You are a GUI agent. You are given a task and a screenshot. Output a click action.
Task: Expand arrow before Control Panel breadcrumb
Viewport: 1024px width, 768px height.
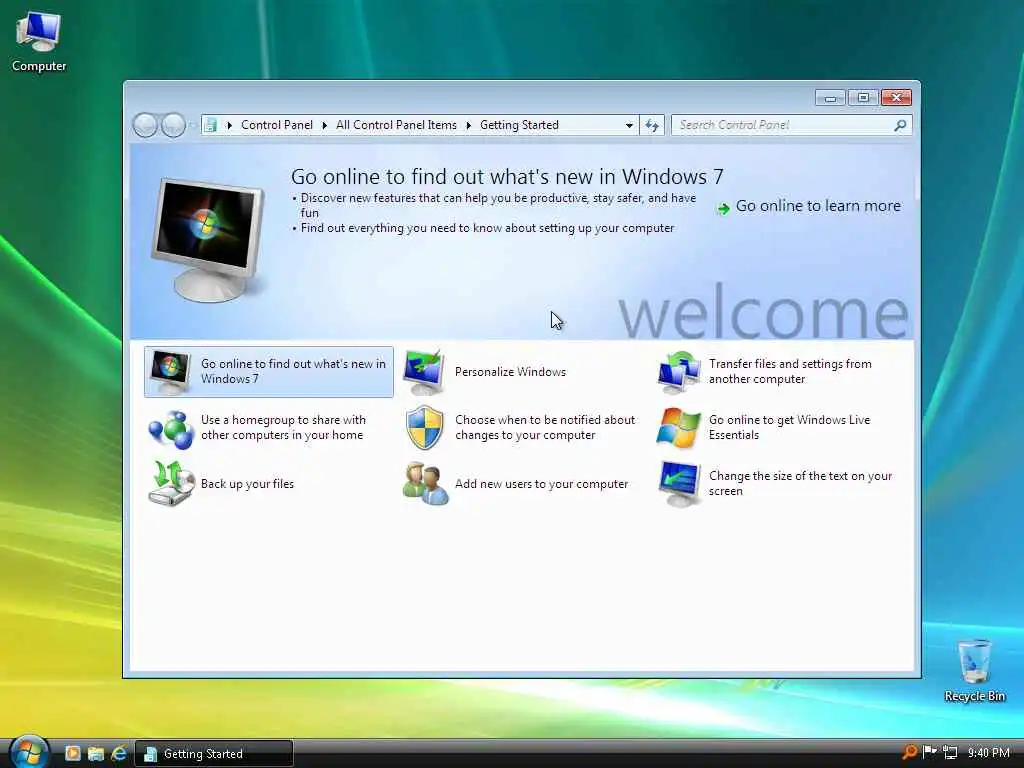(229, 125)
